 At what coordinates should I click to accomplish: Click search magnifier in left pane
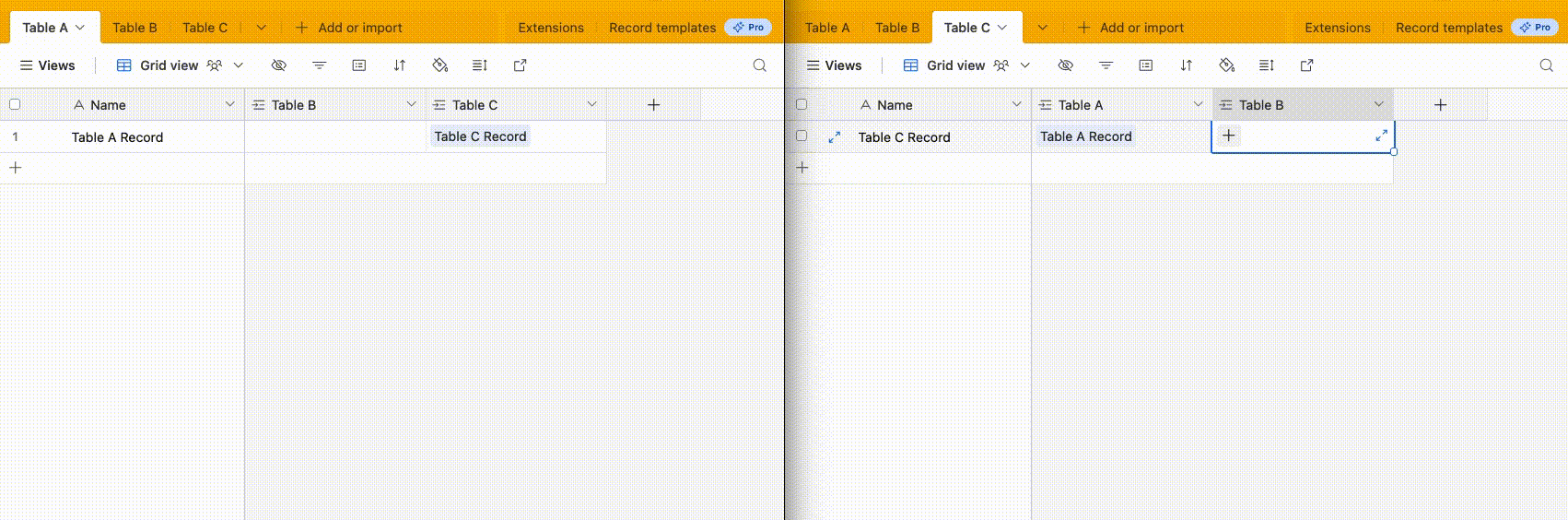coord(759,65)
